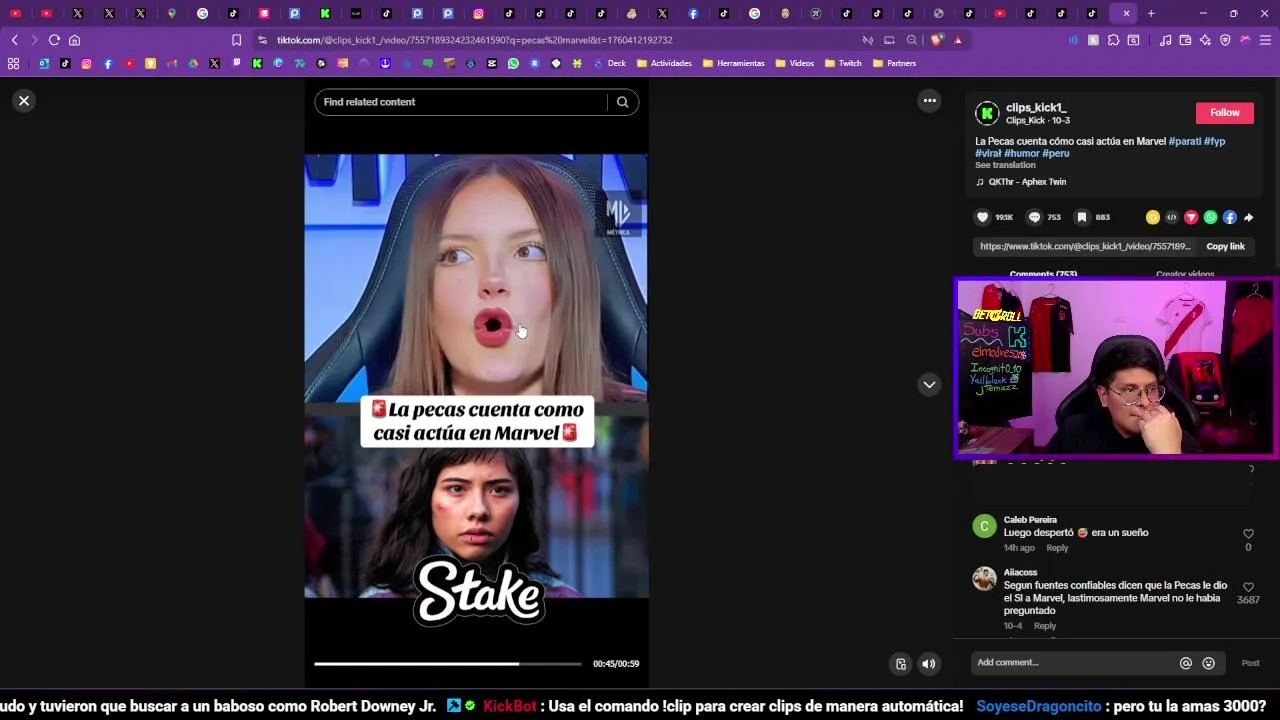Open the Twitch bookmarks folder
The height and width of the screenshot is (720, 1280).
[843, 63]
